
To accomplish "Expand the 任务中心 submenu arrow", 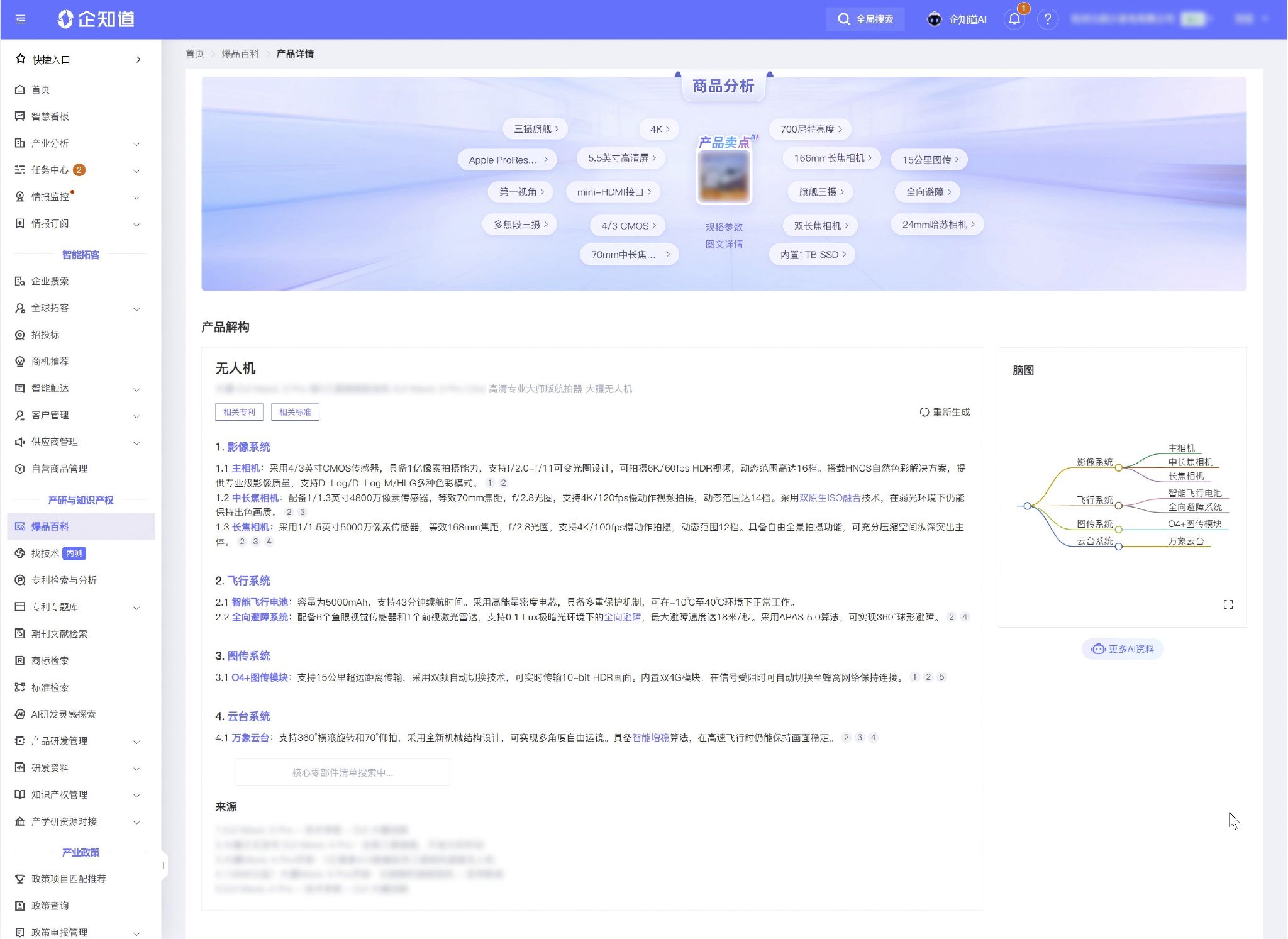I will pos(136,170).
